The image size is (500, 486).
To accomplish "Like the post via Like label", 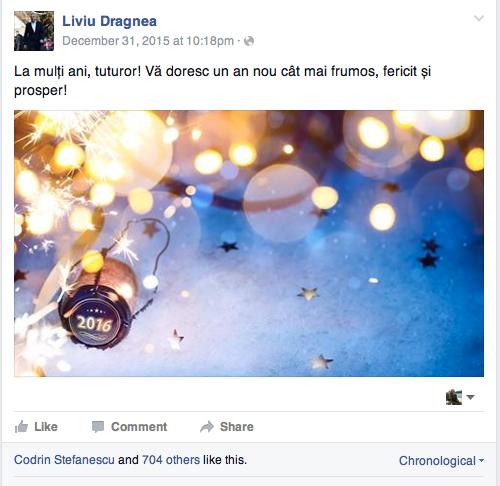I will [46, 427].
